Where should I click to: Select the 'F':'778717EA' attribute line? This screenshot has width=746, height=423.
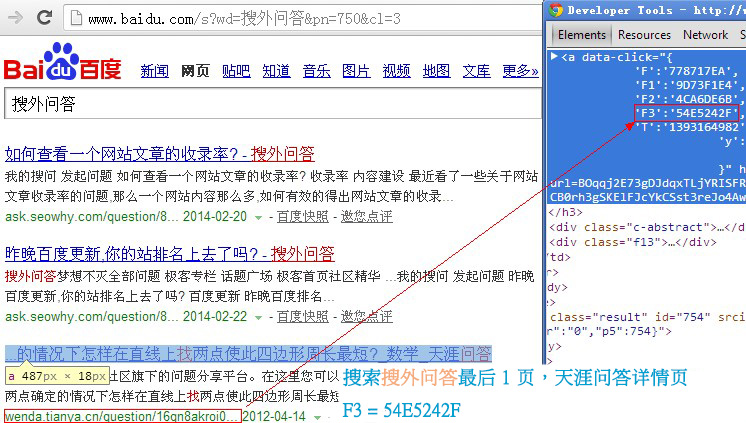[x=686, y=71]
